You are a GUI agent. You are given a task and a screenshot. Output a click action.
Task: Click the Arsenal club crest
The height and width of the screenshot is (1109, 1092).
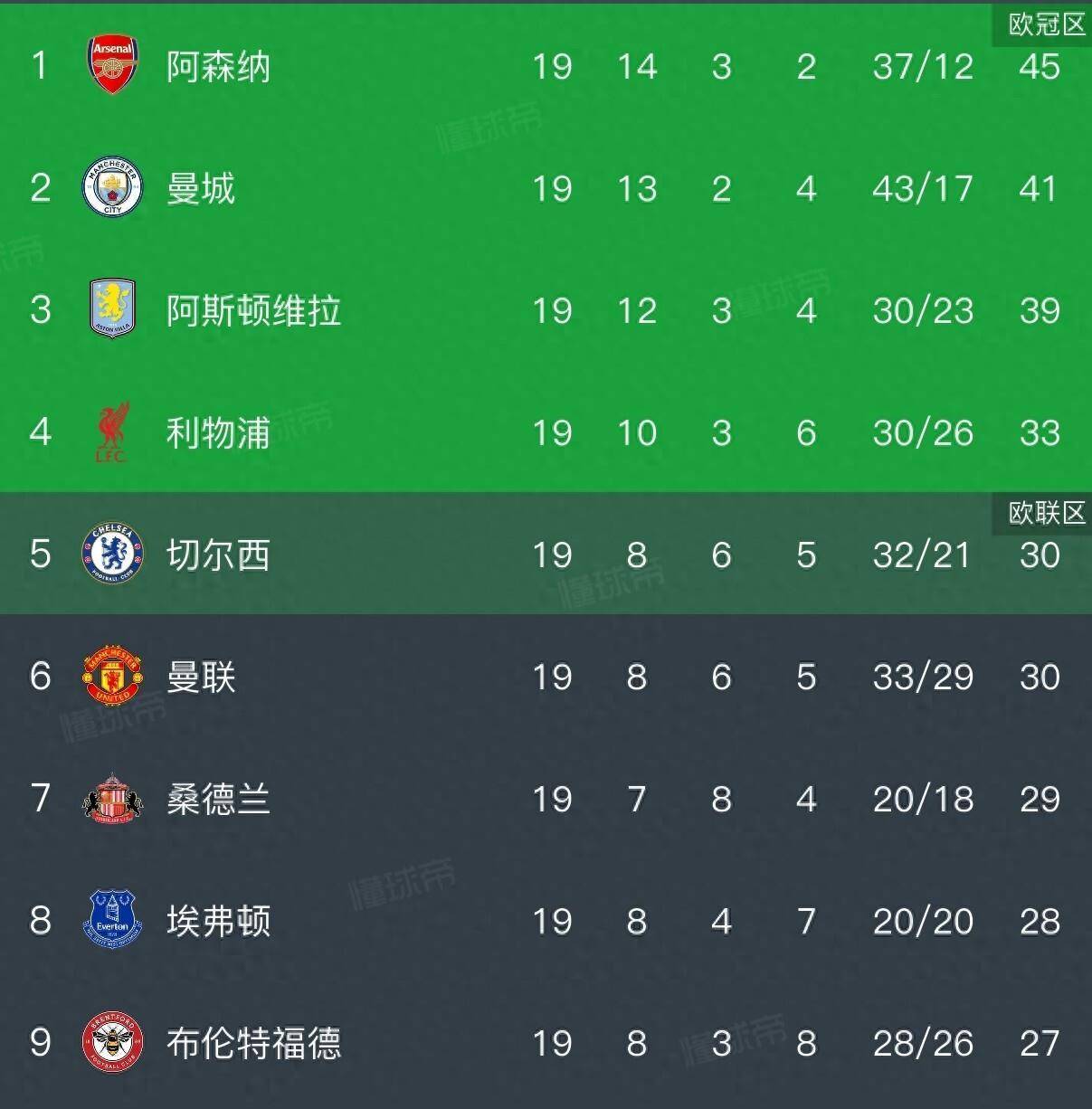(x=112, y=65)
